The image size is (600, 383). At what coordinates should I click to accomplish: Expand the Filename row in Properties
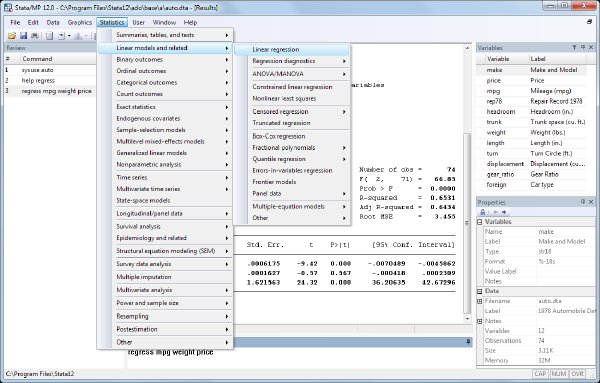click(x=479, y=301)
